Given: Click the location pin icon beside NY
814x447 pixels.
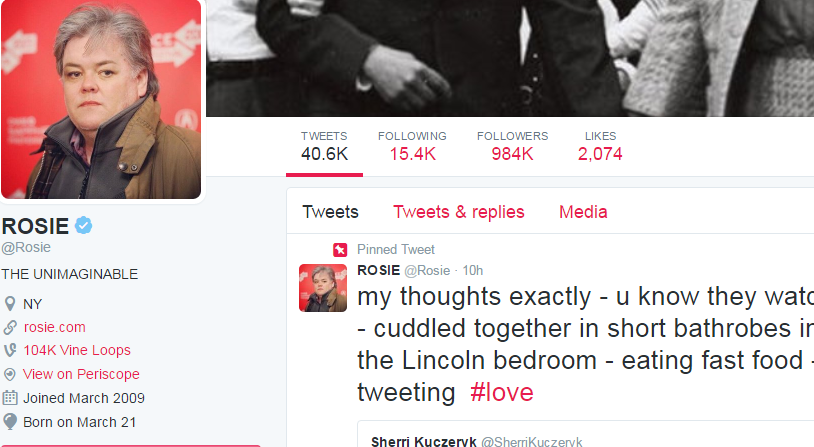Looking at the screenshot, I should 10,304.
